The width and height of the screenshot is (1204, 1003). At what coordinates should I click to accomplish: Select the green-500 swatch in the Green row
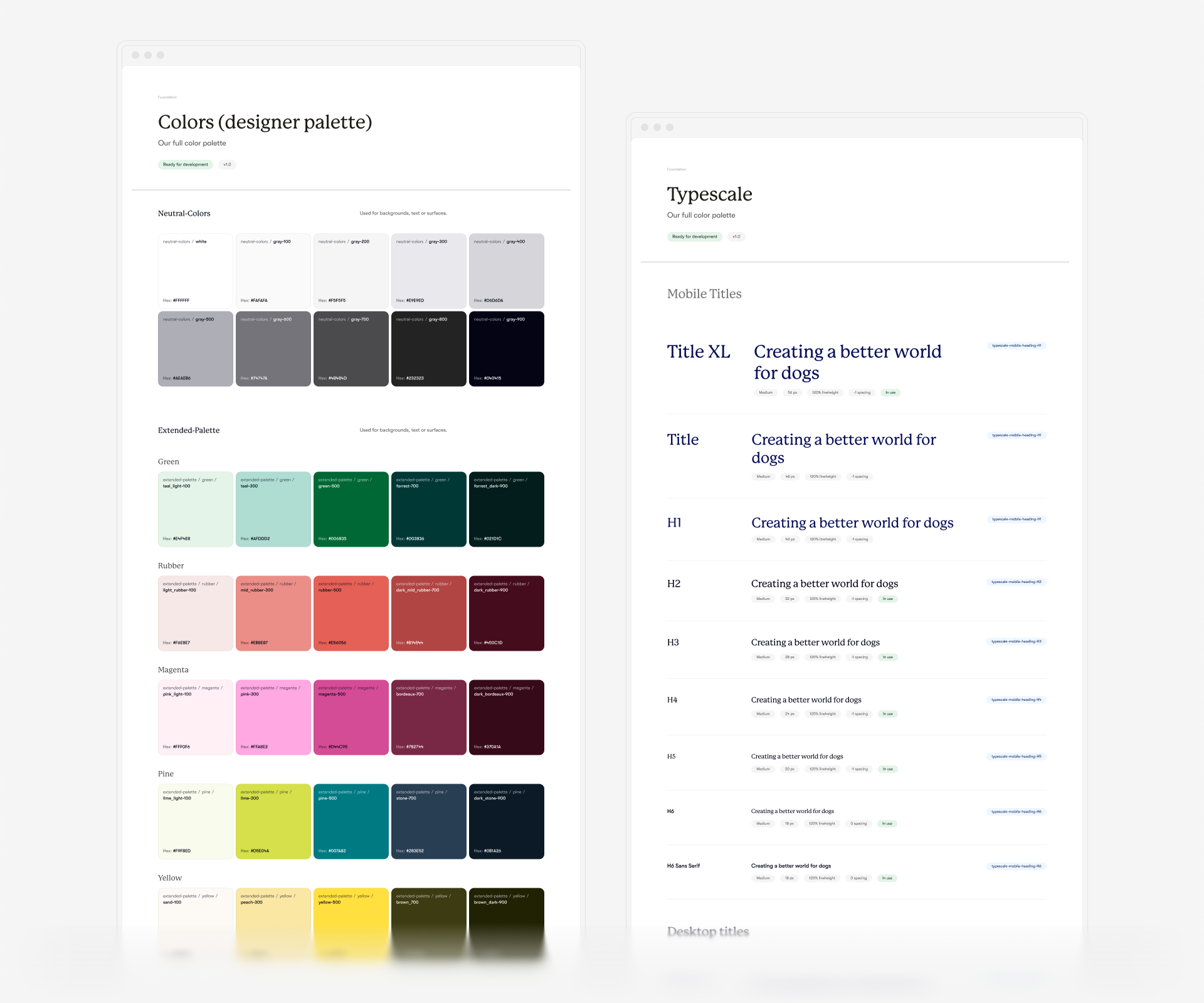[351, 509]
